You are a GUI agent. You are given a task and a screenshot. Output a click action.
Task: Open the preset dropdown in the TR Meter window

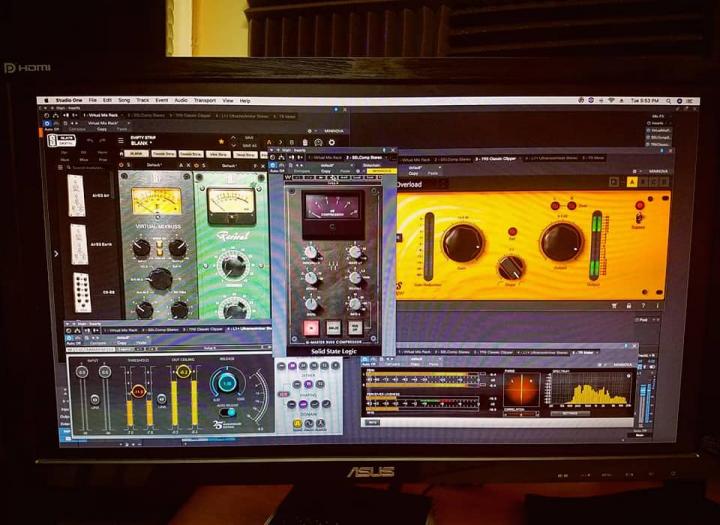(416, 359)
